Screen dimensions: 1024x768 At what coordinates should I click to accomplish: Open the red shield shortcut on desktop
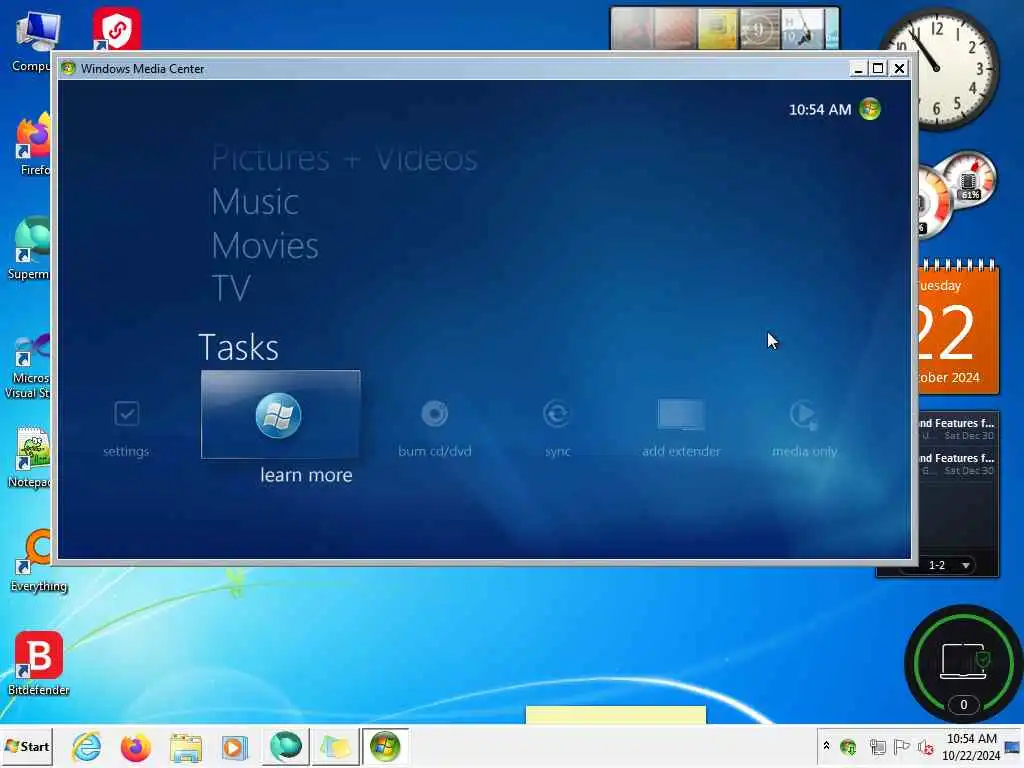pos(116,29)
